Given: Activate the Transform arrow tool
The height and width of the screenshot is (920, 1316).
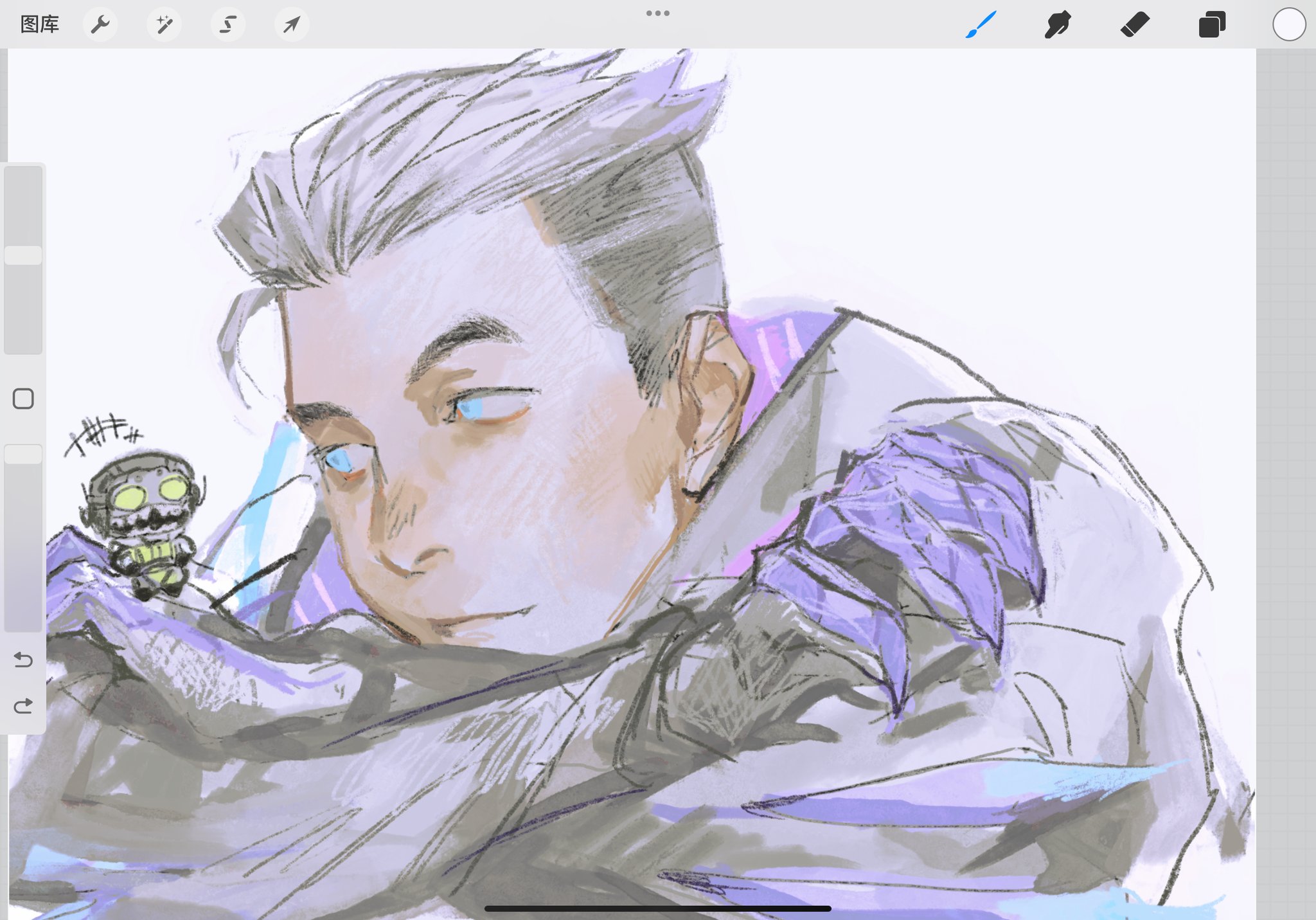Looking at the screenshot, I should point(292,24).
